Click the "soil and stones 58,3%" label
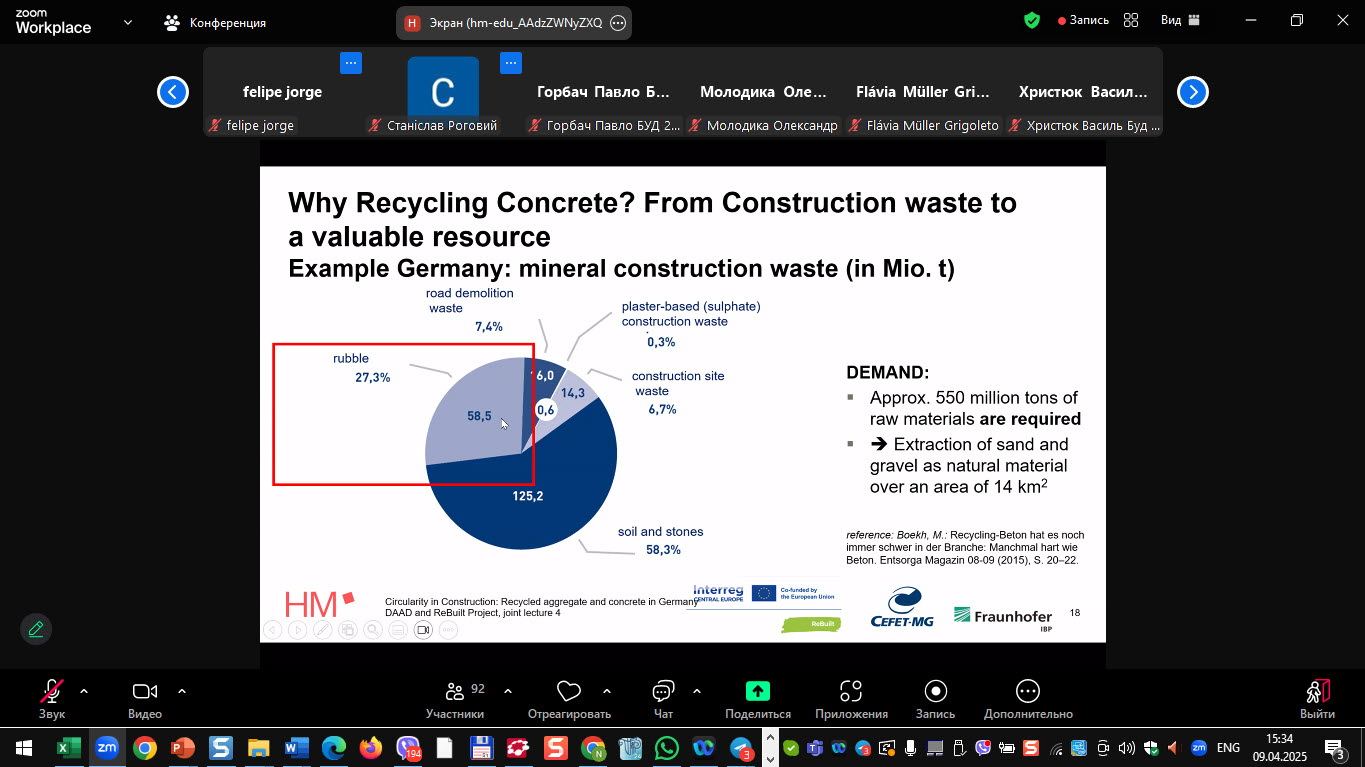Viewport: 1365px width, 767px height. [660, 541]
